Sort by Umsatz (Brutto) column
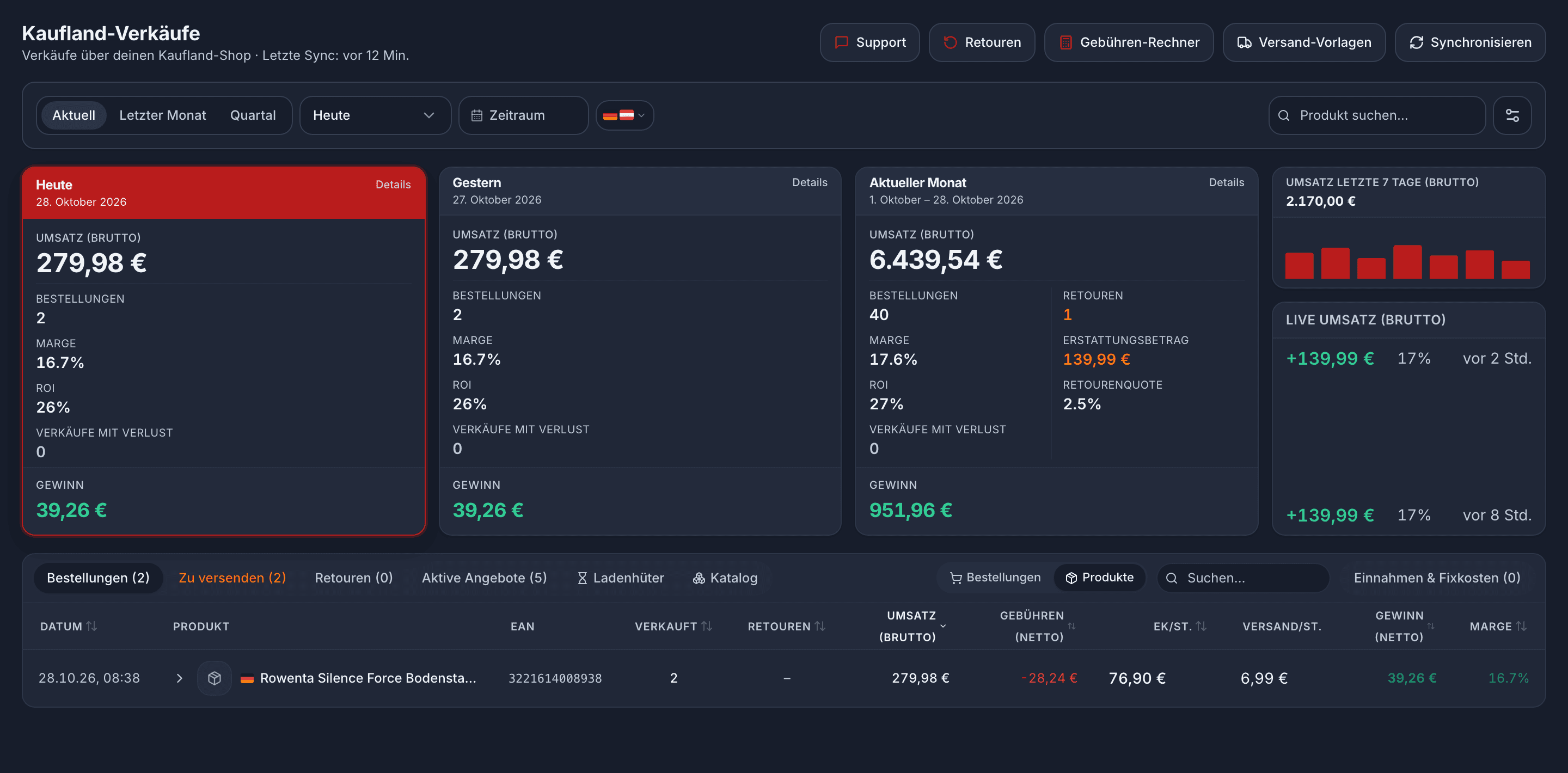The image size is (1568, 773). point(912,627)
